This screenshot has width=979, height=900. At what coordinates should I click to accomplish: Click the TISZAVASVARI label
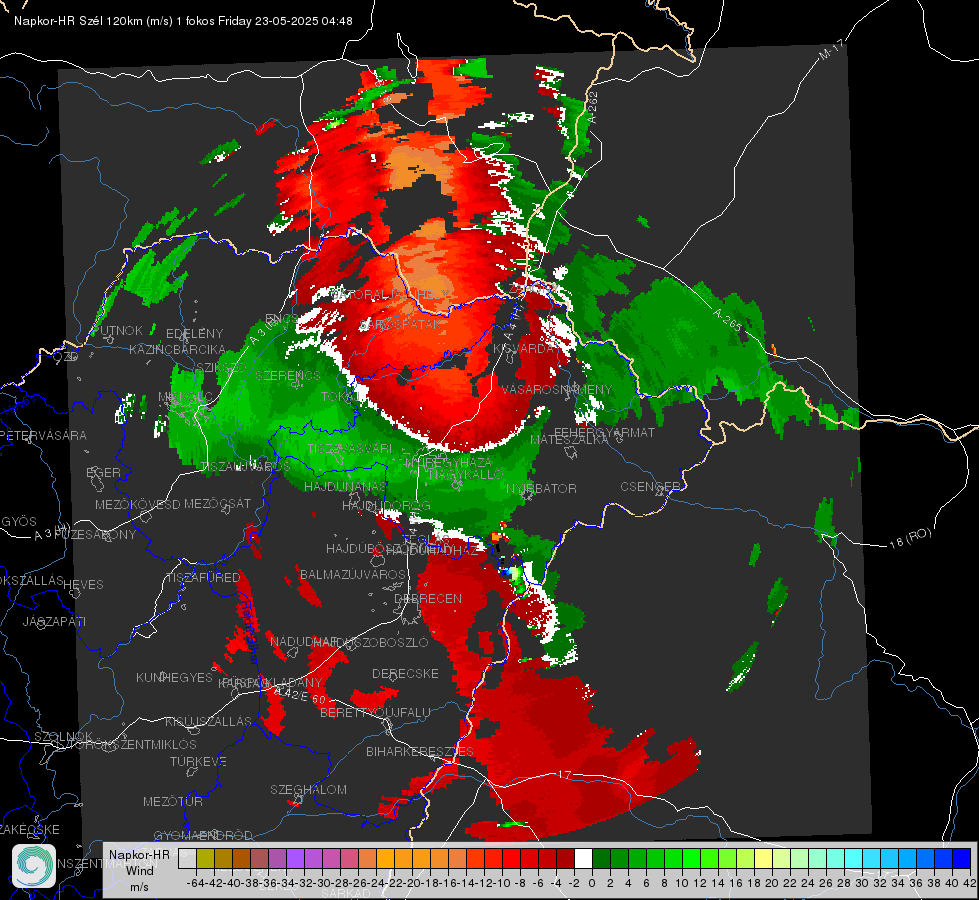350,448
